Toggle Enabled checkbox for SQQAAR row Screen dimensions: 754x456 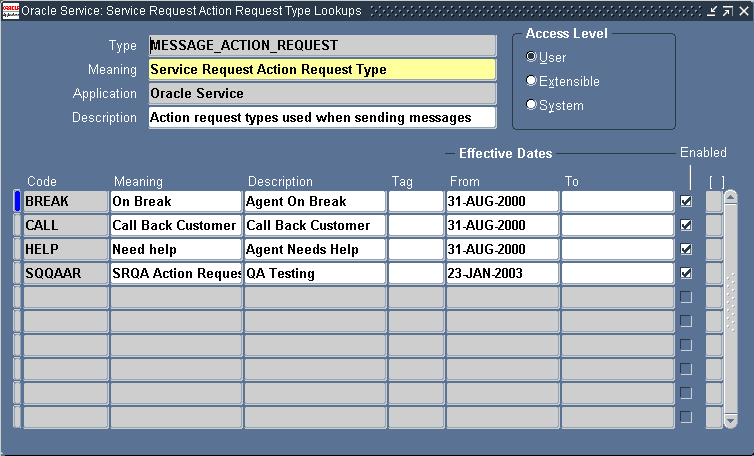pyautogui.click(x=686, y=273)
